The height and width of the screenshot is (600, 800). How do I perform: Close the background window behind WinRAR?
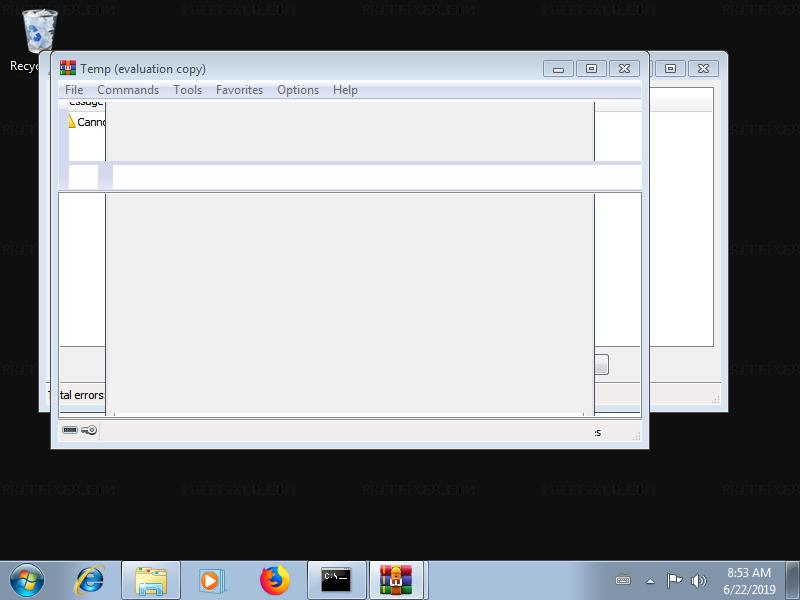[x=703, y=69]
